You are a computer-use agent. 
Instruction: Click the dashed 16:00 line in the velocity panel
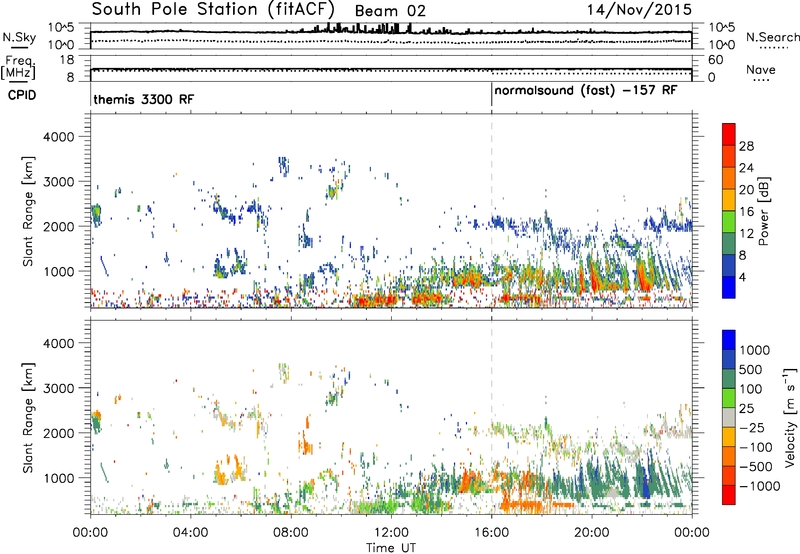coord(491,416)
